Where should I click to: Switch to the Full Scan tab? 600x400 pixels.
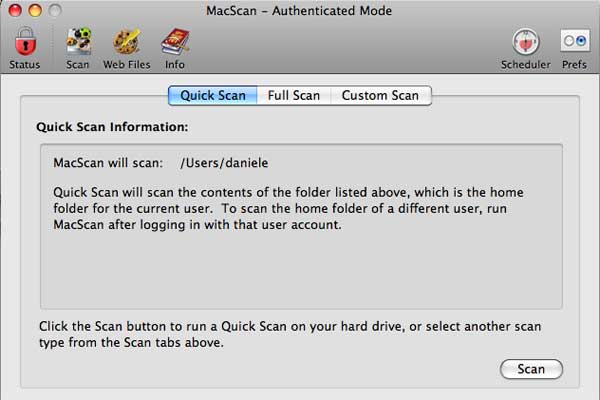pyautogui.click(x=294, y=96)
